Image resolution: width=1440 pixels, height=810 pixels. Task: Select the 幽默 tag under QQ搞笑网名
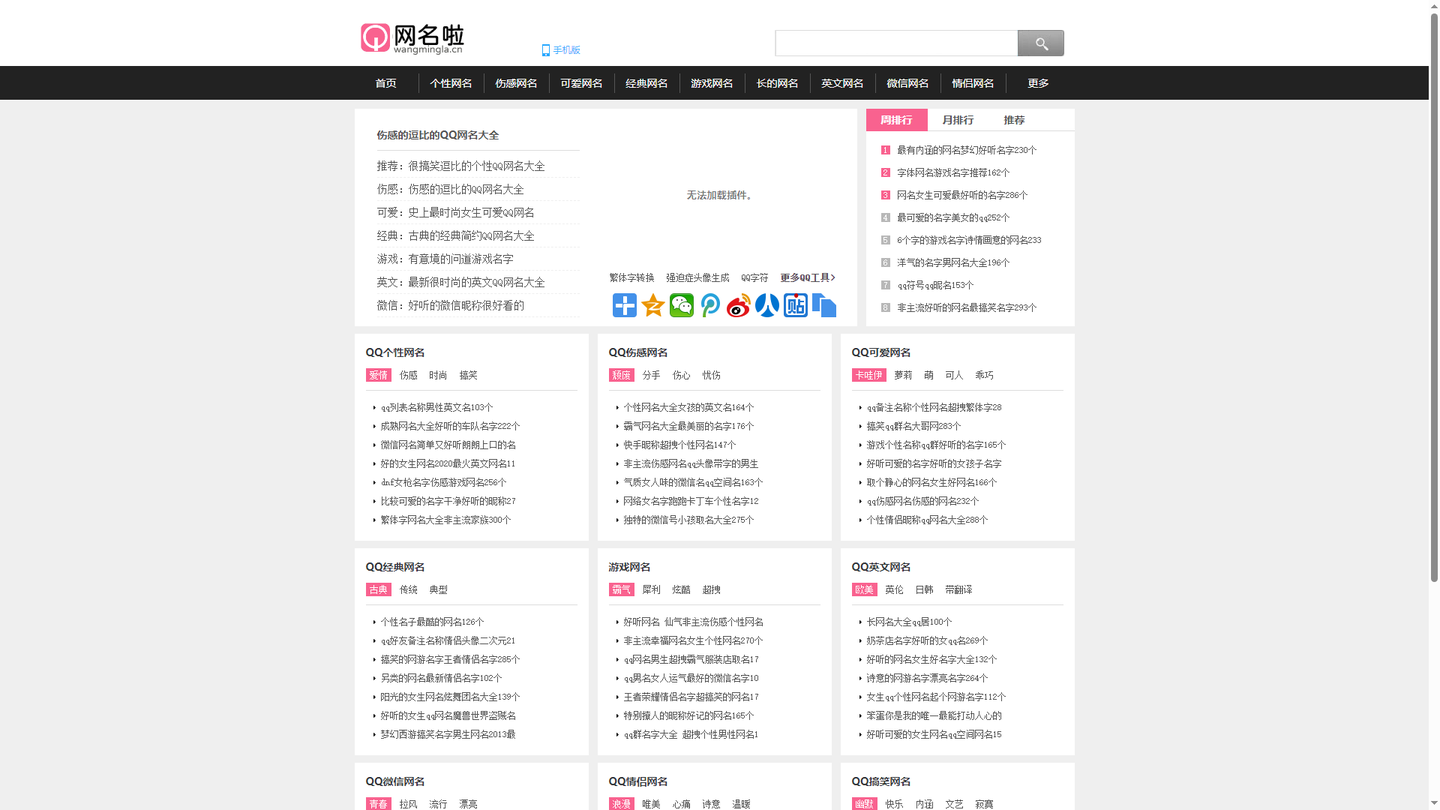click(x=864, y=803)
